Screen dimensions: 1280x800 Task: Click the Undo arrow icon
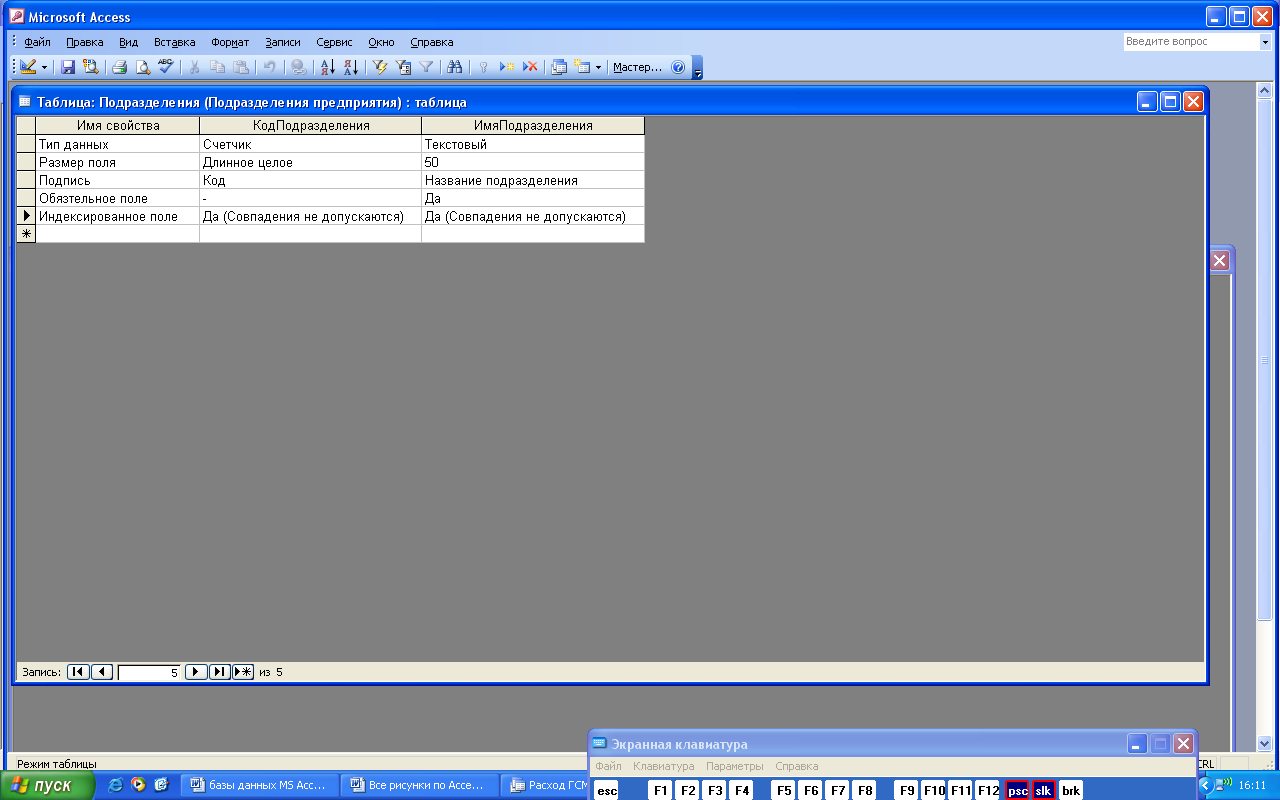[269, 68]
